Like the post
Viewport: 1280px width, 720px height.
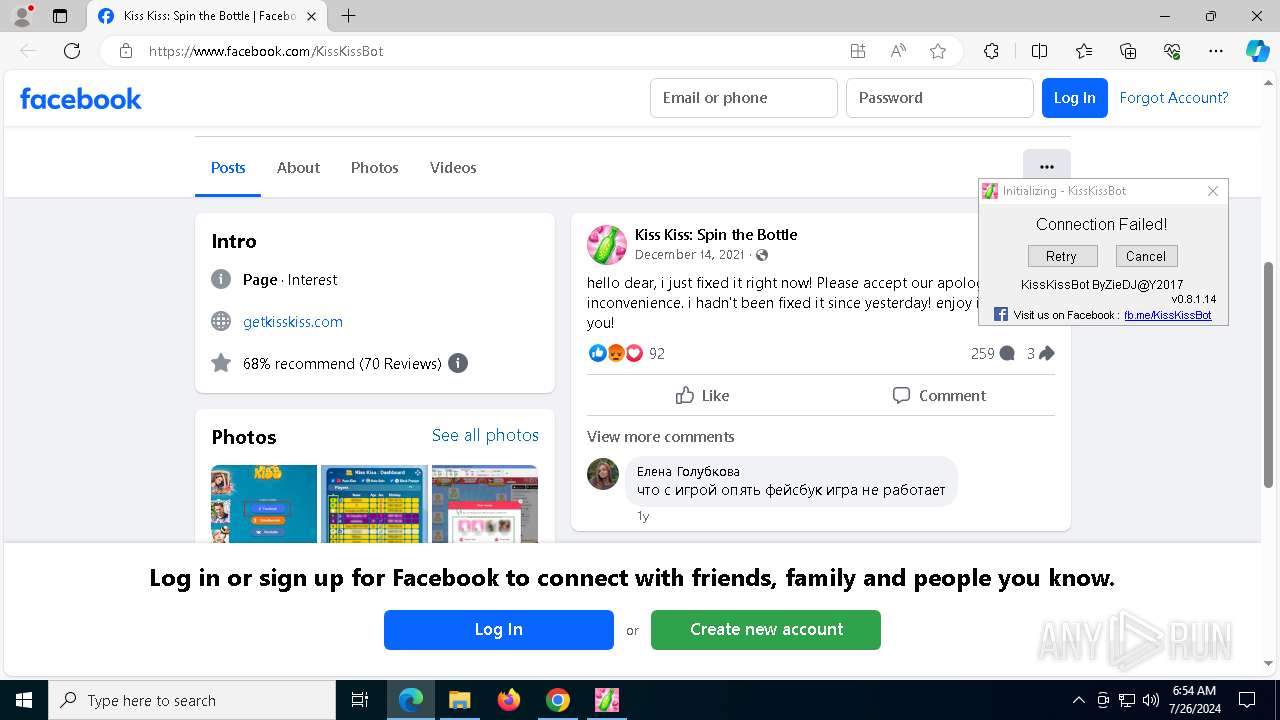pos(703,395)
